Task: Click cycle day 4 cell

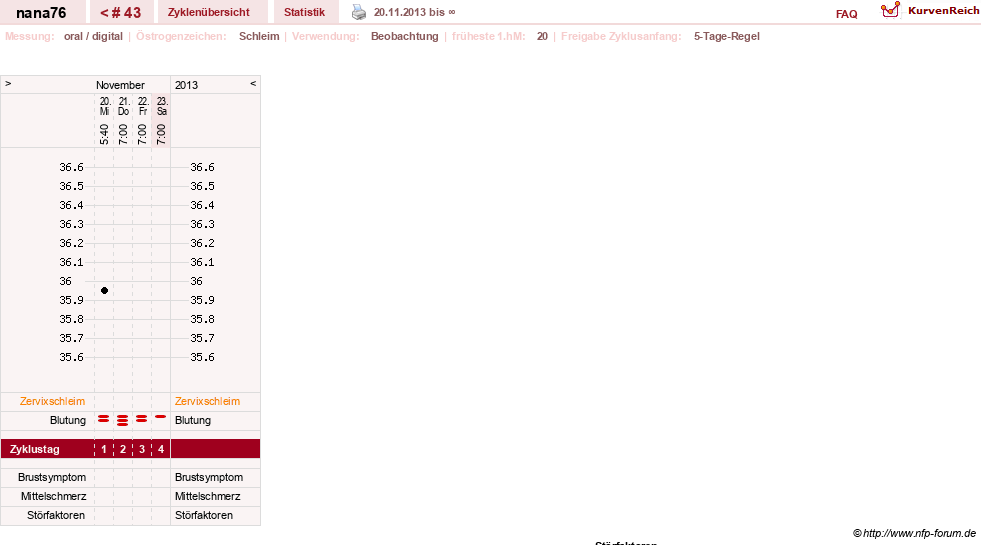Action: [x=161, y=449]
